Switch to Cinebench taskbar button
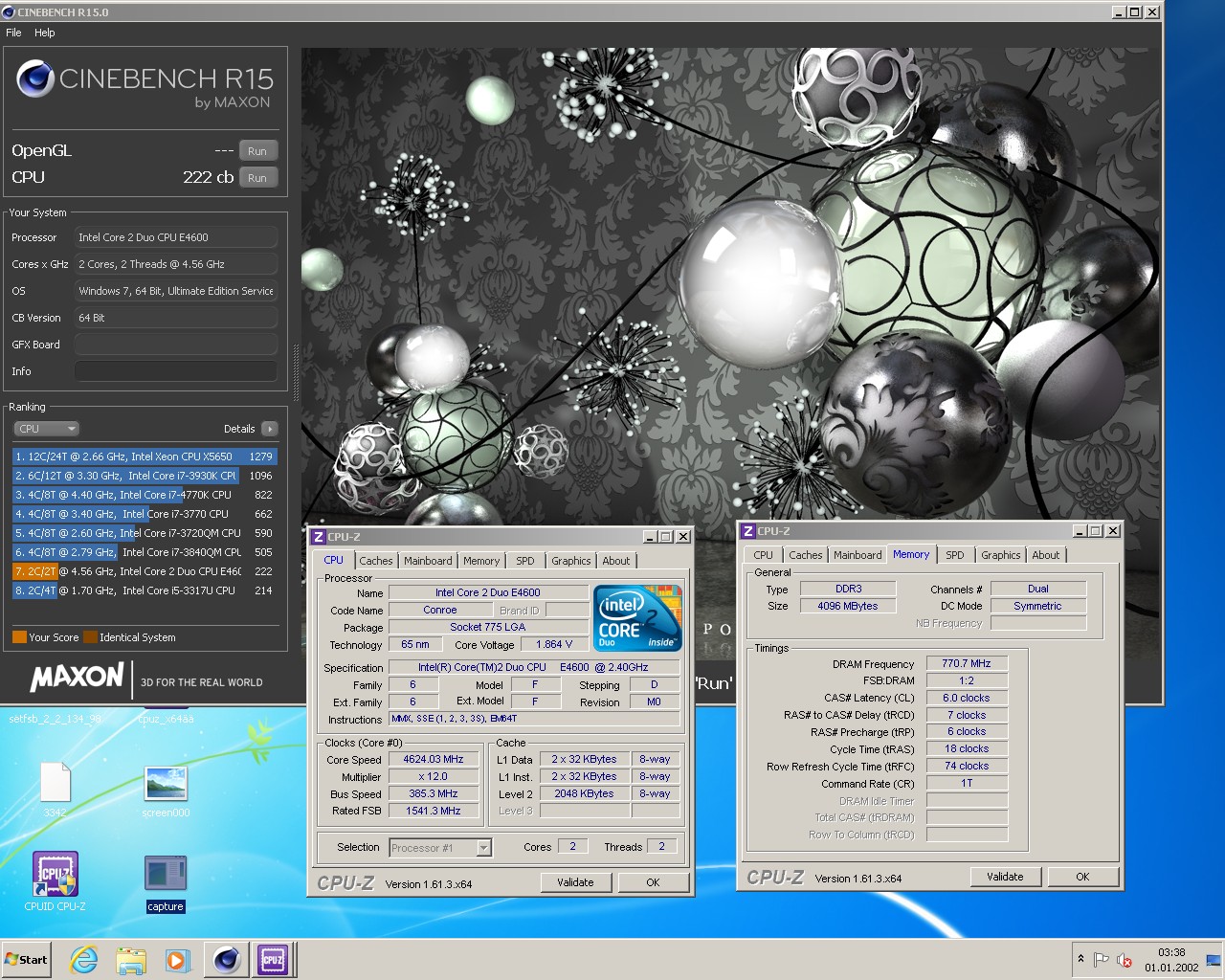 coord(226,960)
